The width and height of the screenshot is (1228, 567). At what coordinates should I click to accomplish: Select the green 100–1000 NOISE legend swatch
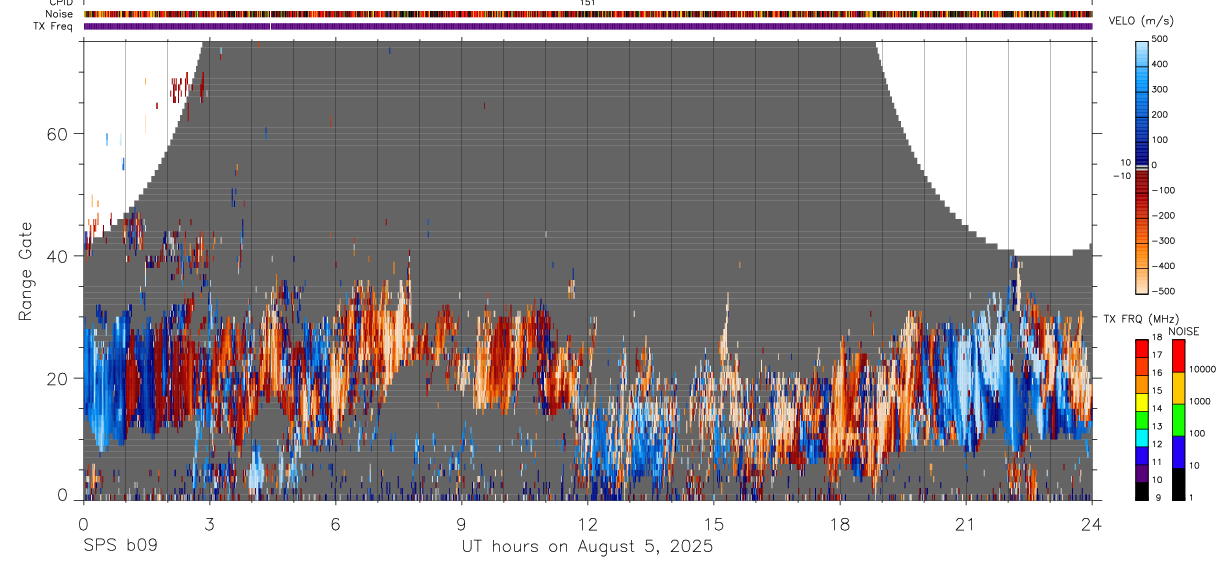click(1177, 419)
